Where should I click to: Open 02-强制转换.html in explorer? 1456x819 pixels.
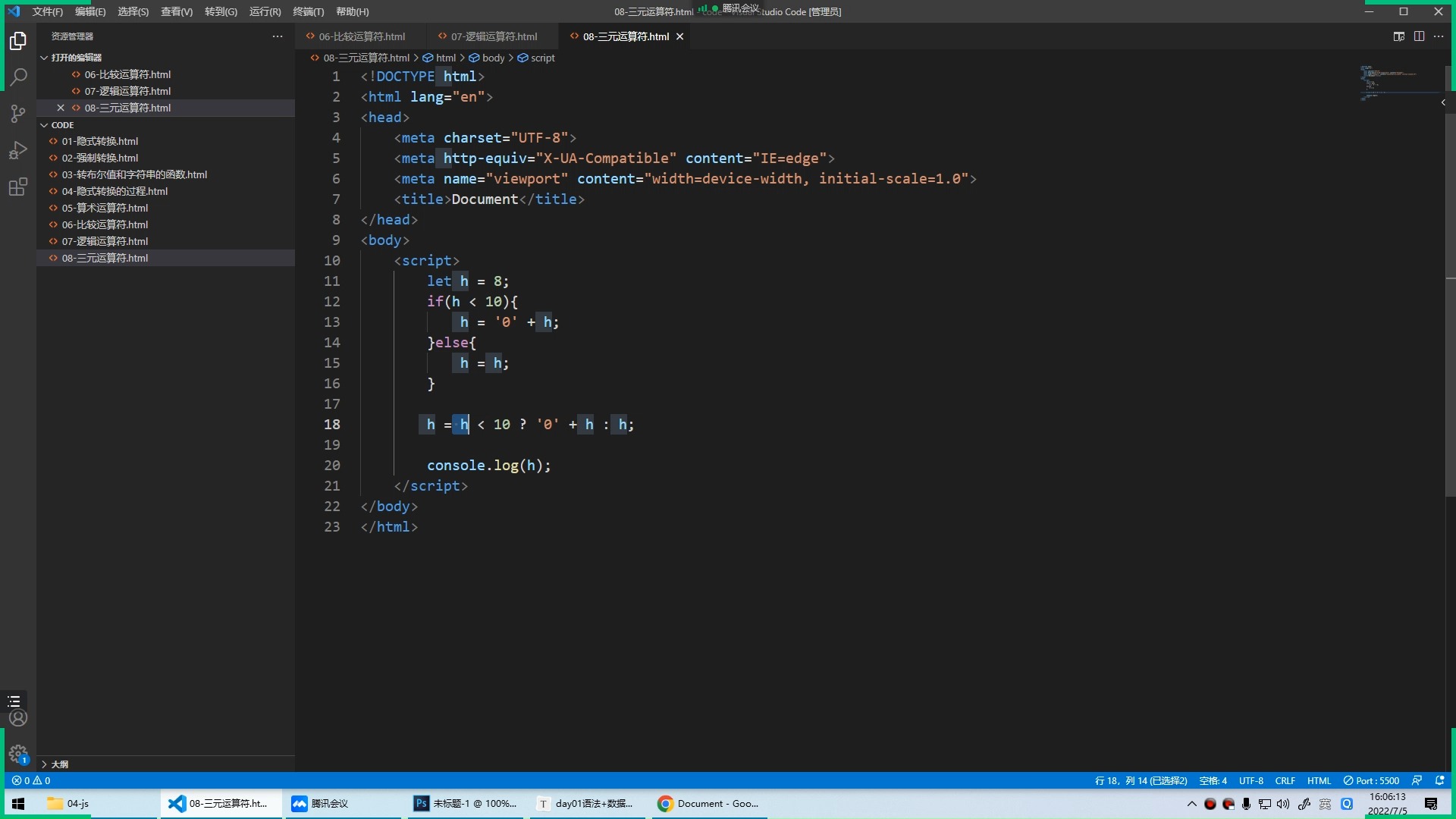pyautogui.click(x=100, y=158)
